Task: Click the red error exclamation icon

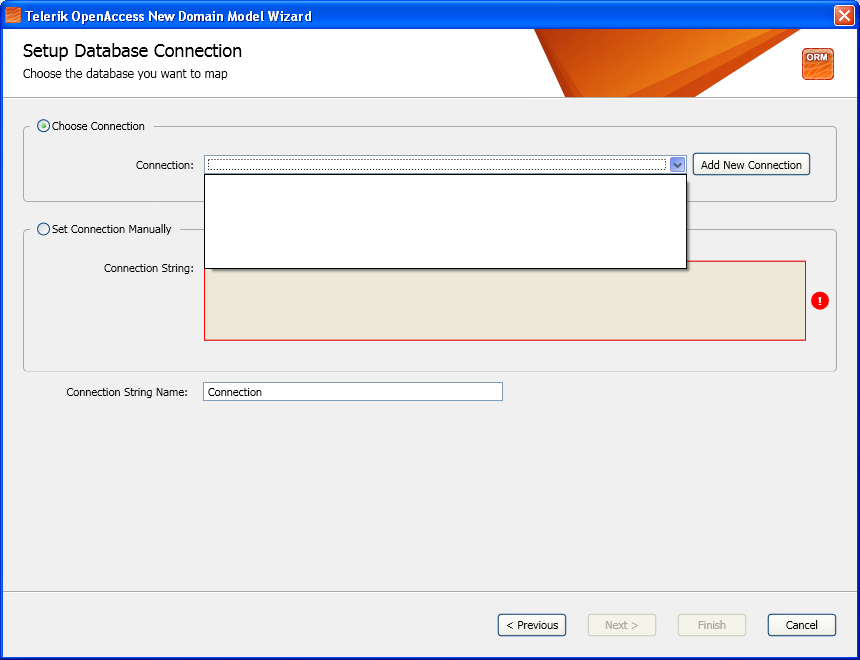Action: (820, 300)
